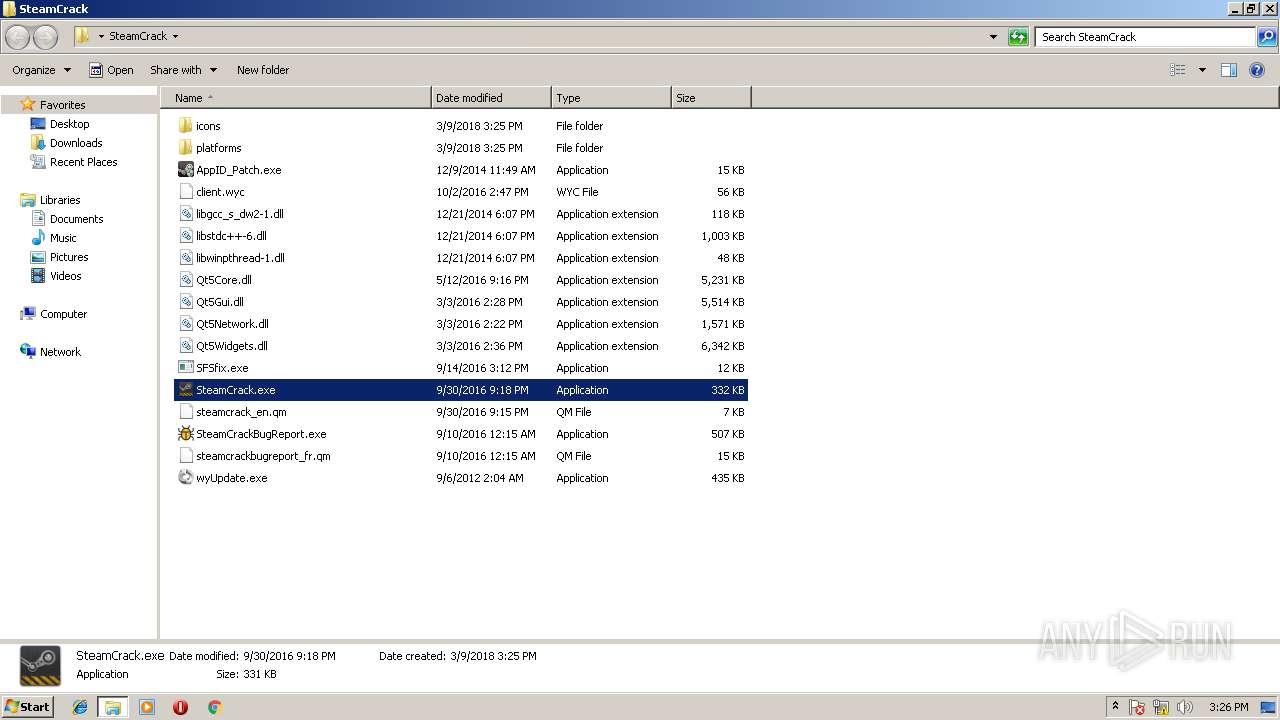The height and width of the screenshot is (720, 1280).
Task: Select the steamcrack_en.qm file icon
Action: (x=185, y=412)
